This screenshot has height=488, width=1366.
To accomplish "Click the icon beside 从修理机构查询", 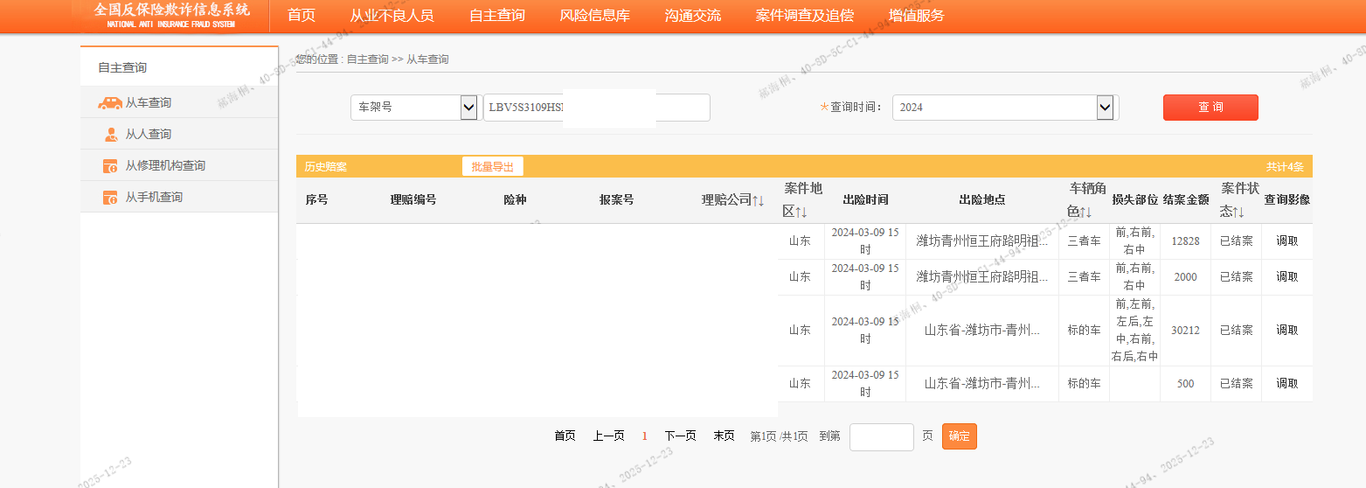I will click(x=110, y=166).
